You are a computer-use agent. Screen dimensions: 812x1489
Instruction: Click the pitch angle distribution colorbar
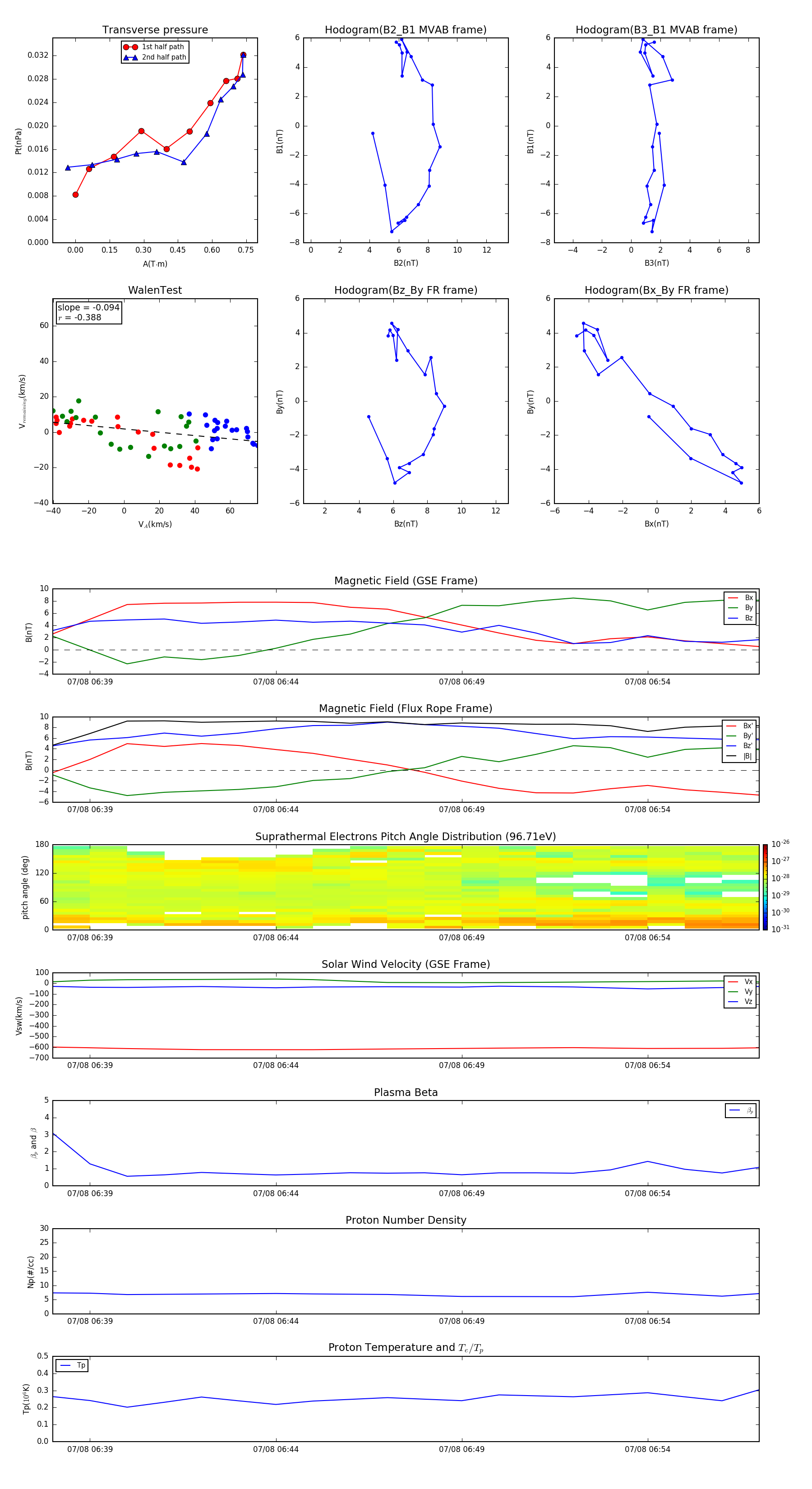pyautogui.click(x=765, y=887)
